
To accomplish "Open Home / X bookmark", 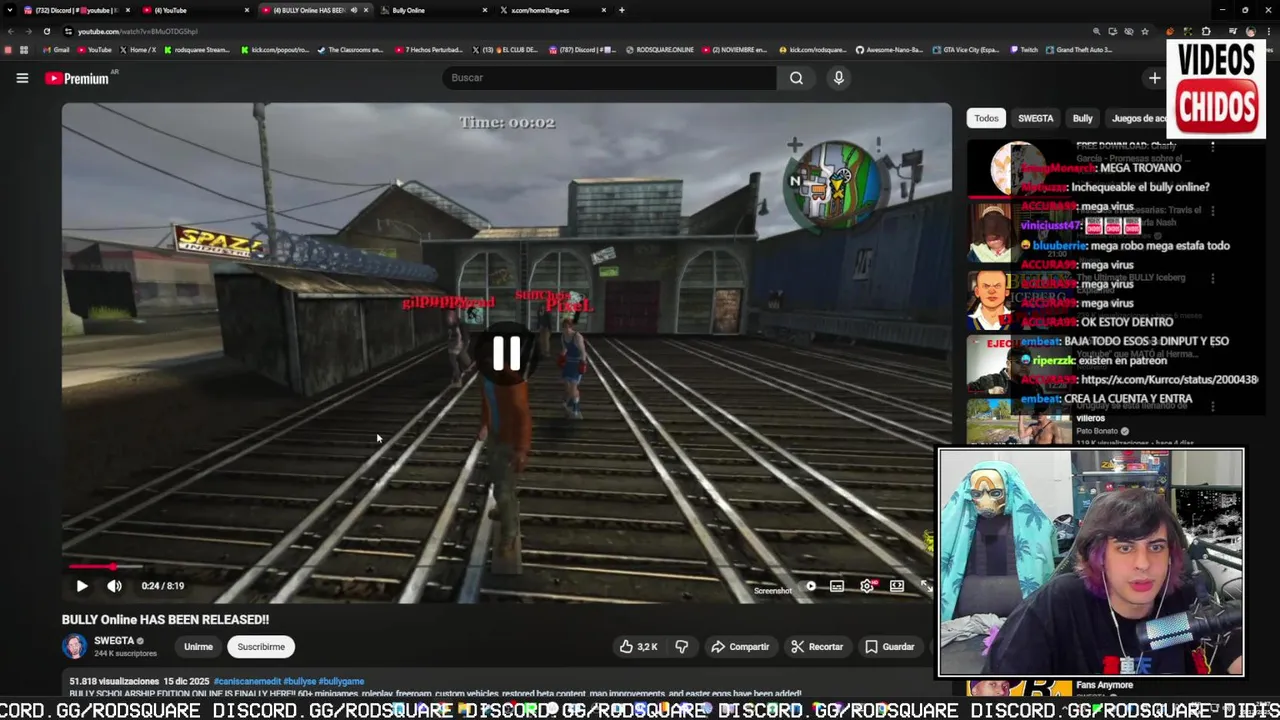I will click(138, 50).
